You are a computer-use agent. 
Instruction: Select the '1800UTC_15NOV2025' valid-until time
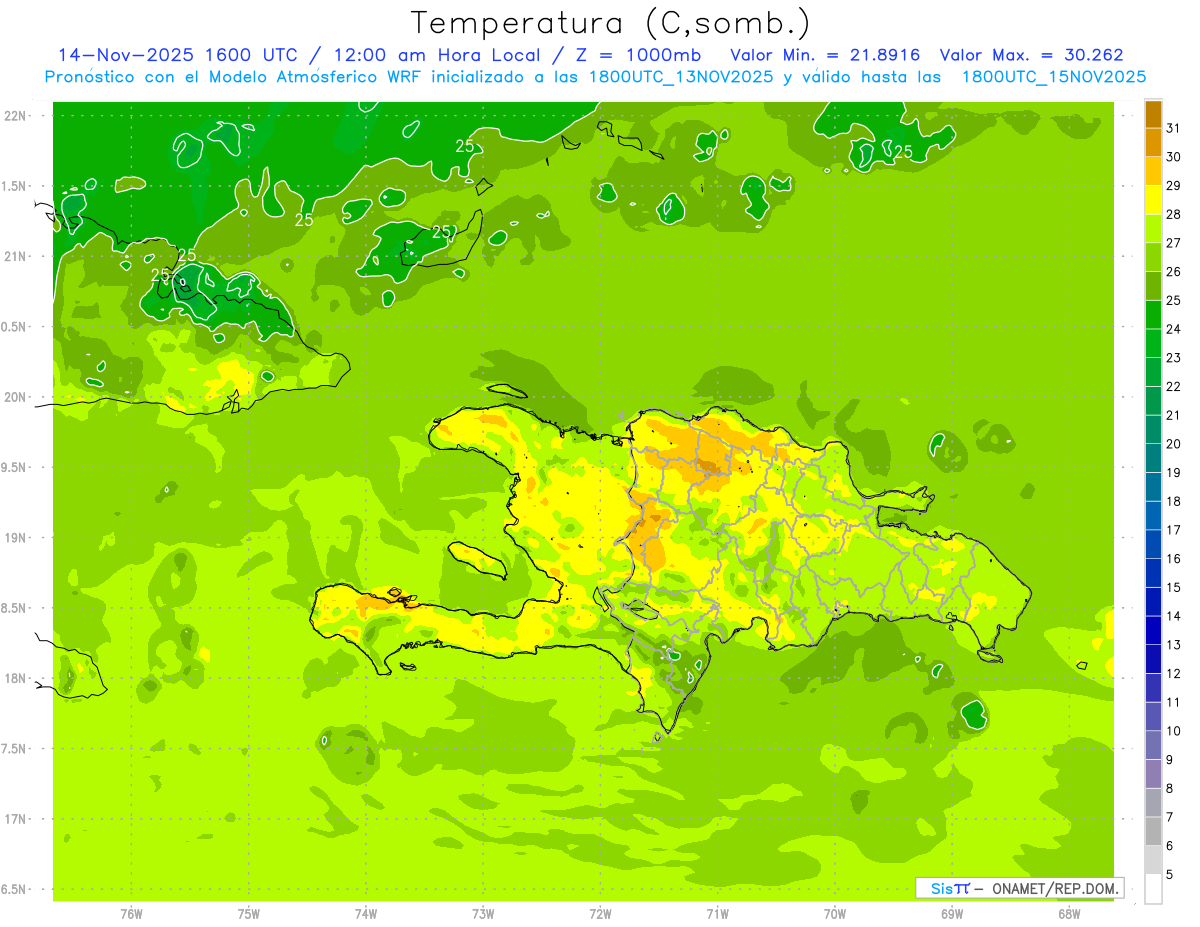click(x=1053, y=76)
